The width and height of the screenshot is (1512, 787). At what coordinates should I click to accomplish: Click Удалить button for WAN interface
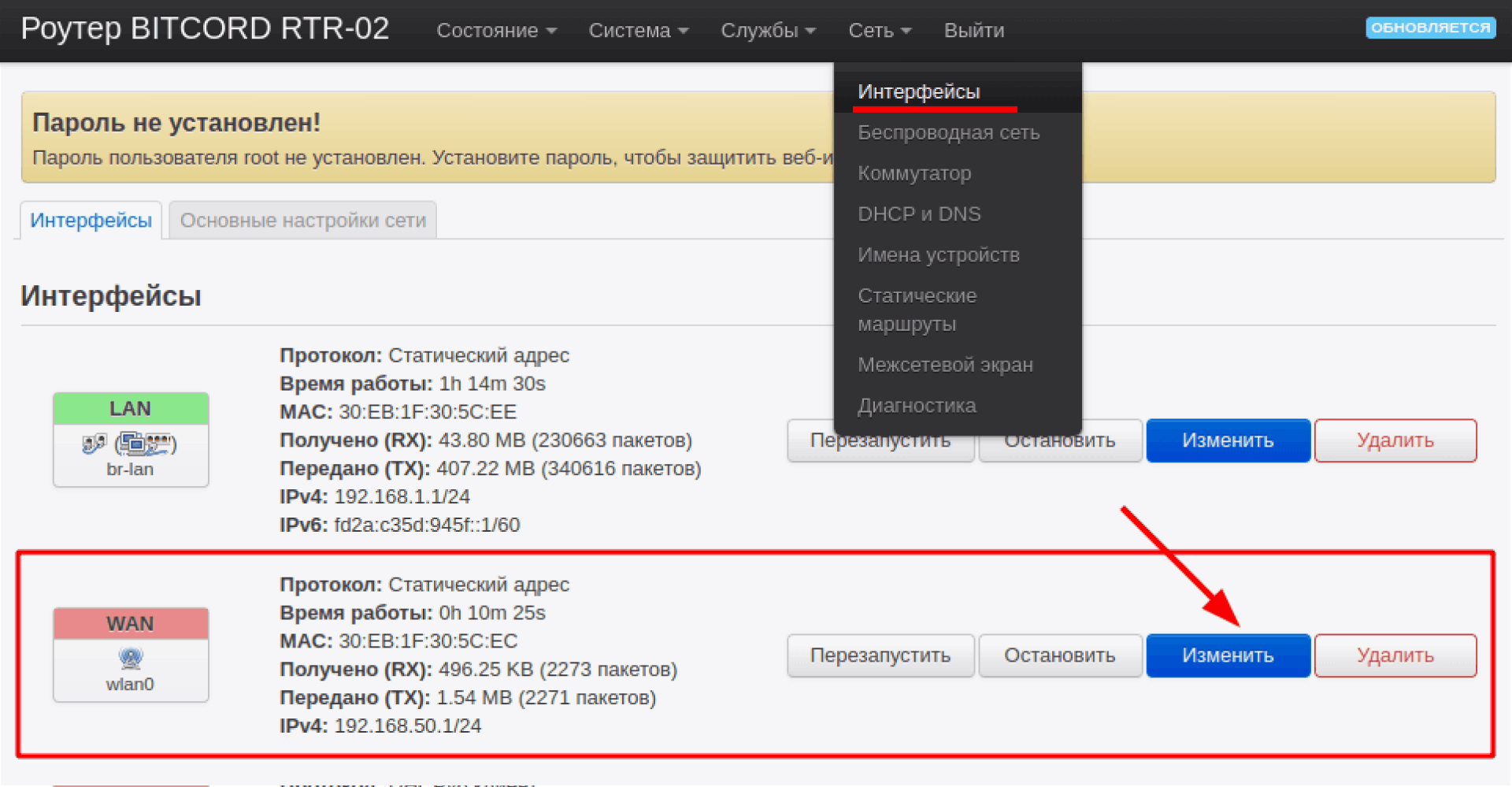pyautogui.click(x=1395, y=655)
